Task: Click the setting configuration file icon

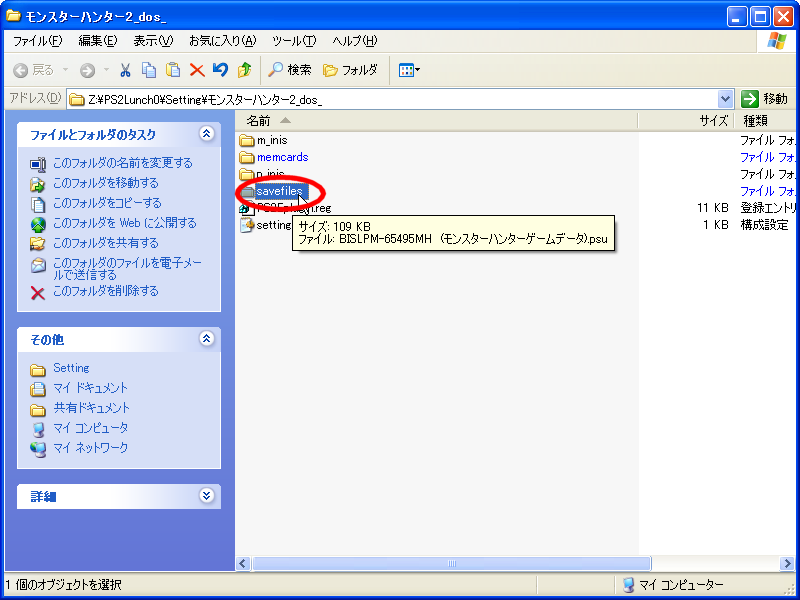Action: [247, 225]
